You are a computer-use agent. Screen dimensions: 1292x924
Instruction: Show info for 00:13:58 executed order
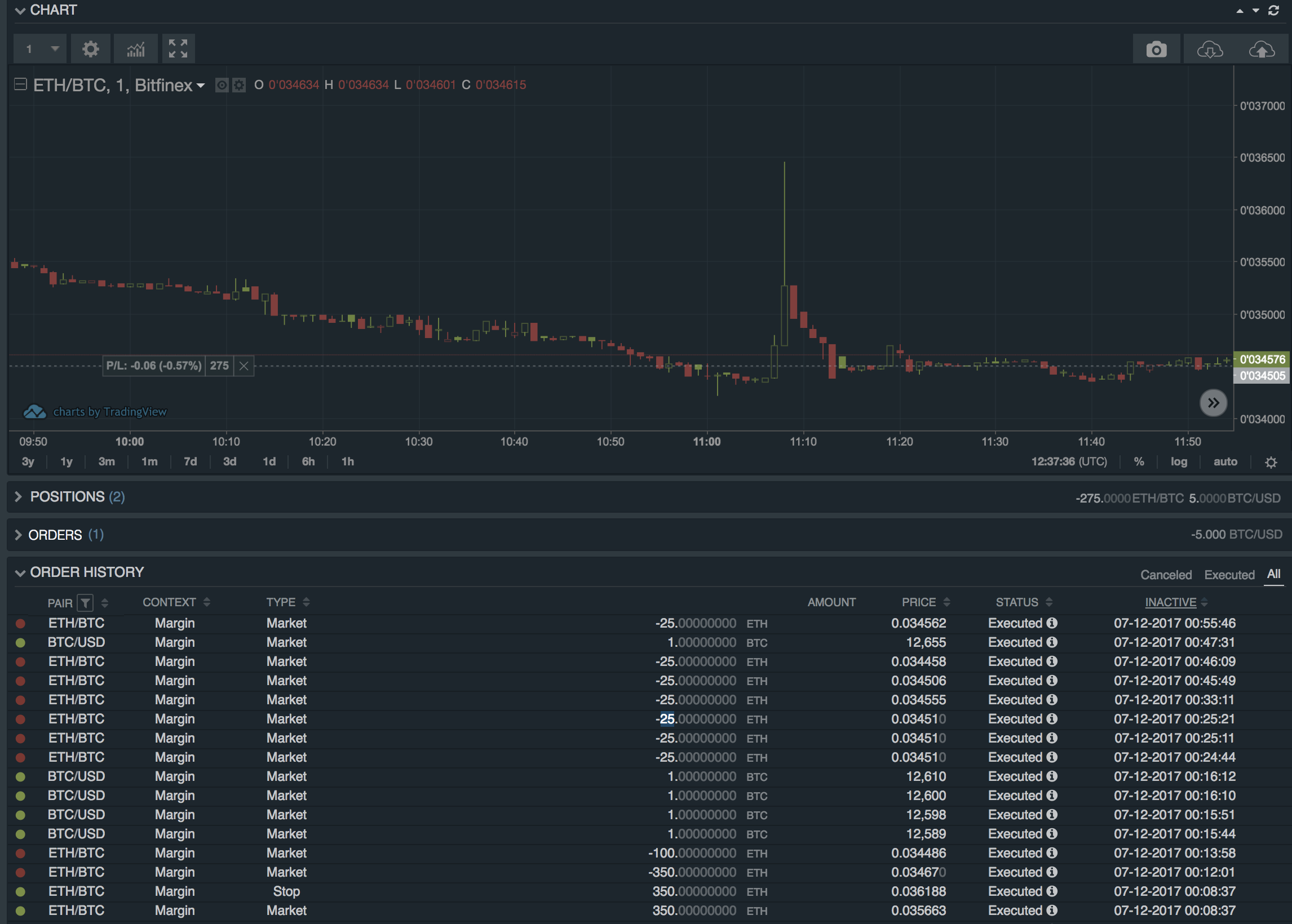[1052, 853]
